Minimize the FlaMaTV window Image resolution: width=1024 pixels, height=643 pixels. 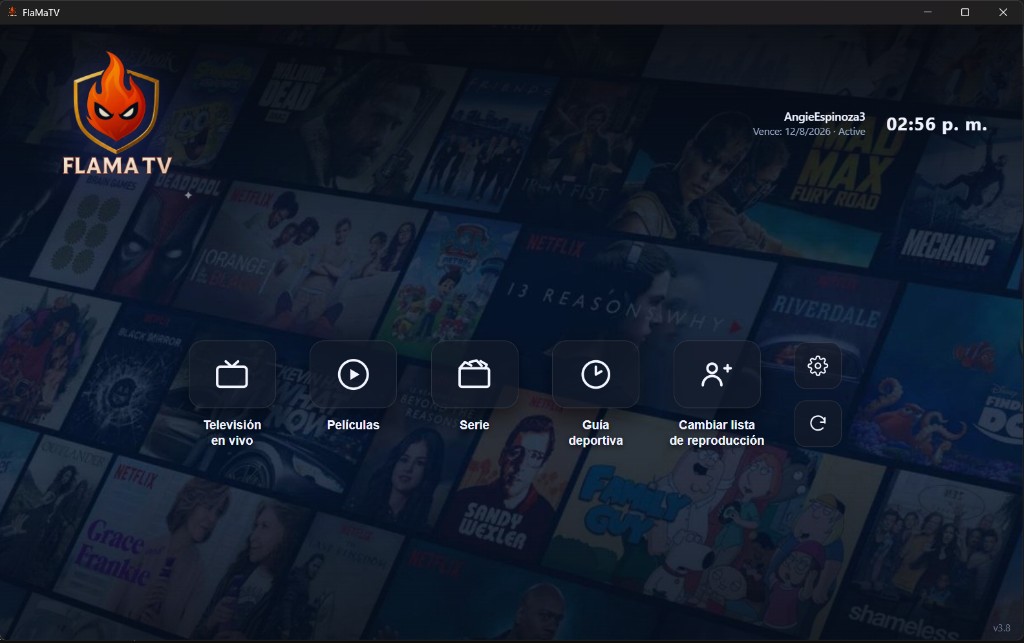pyautogui.click(x=927, y=12)
